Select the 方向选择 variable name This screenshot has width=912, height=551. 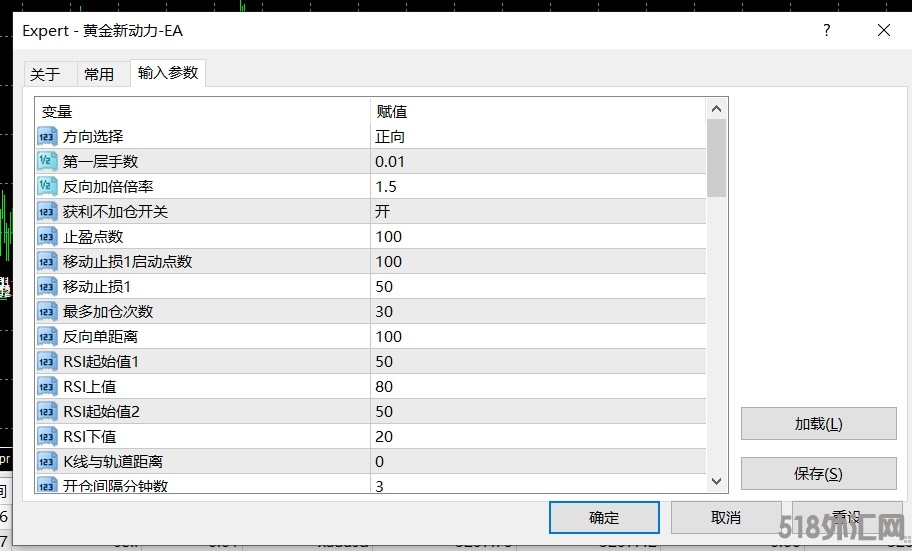(x=93, y=137)
